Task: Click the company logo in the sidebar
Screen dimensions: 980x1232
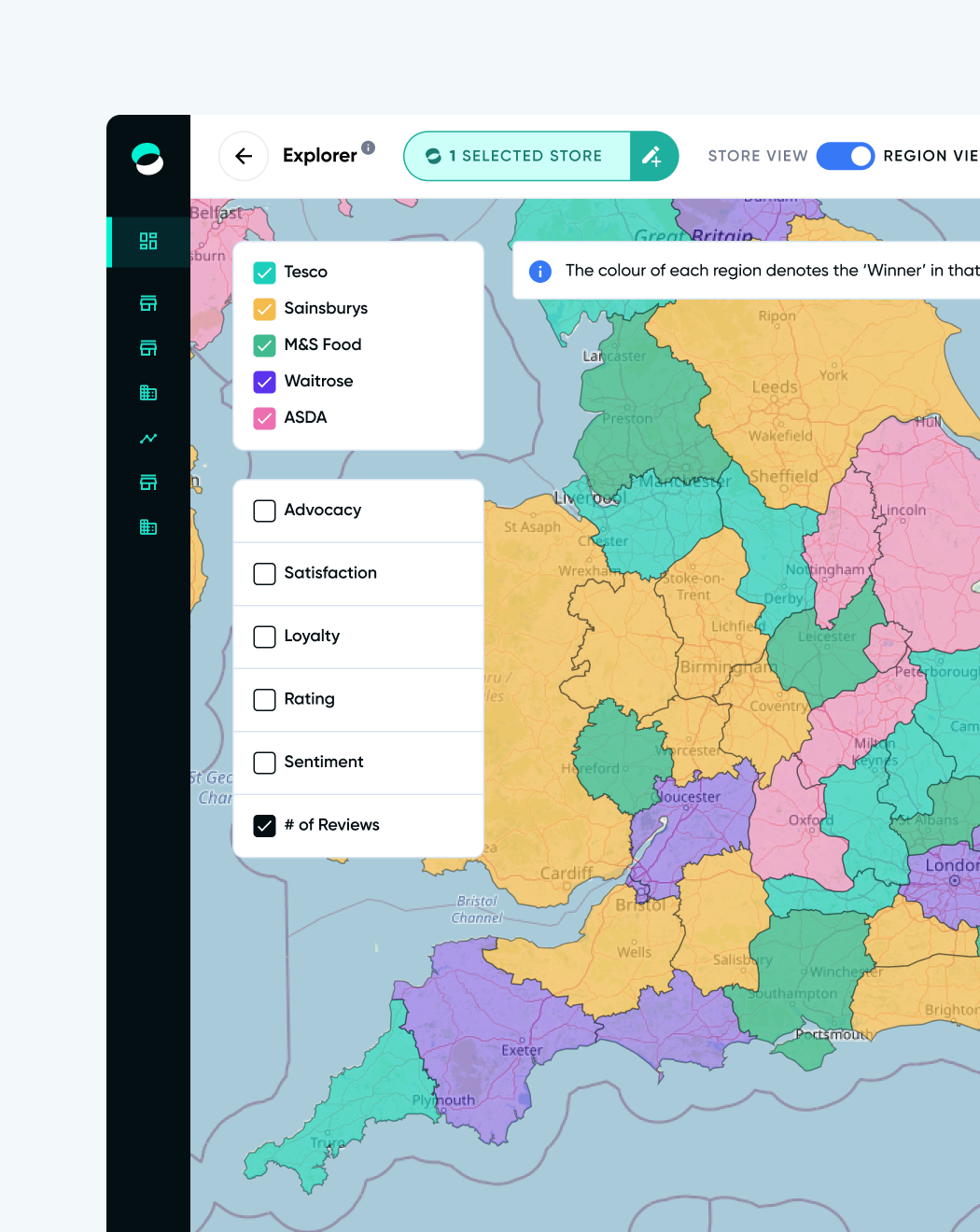Action: (147, 159)
